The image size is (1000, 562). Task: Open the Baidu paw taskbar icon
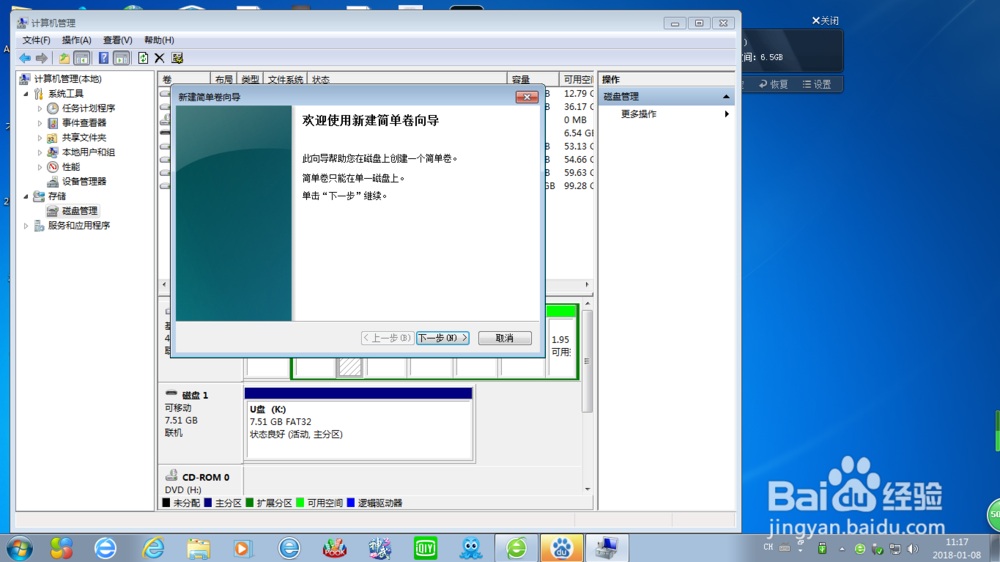pos(562,548)
